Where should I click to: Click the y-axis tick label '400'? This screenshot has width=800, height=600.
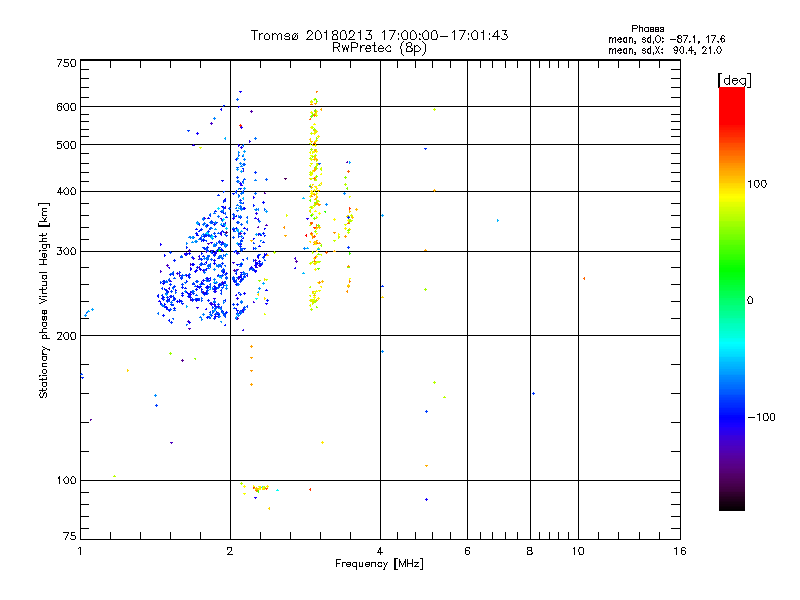point(66,191)
